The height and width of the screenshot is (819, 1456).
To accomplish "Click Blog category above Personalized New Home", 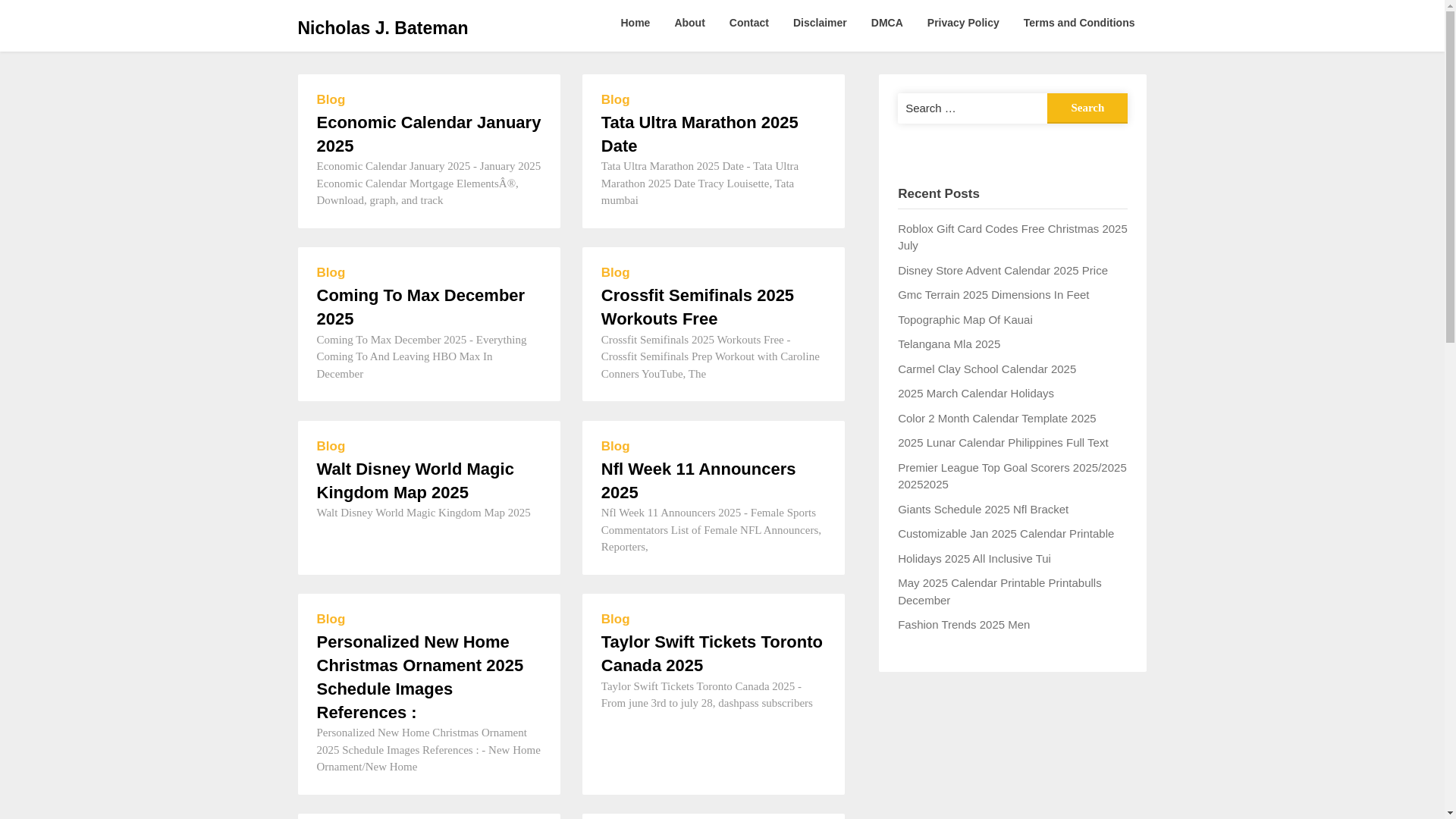I will (x=331, y=619).
